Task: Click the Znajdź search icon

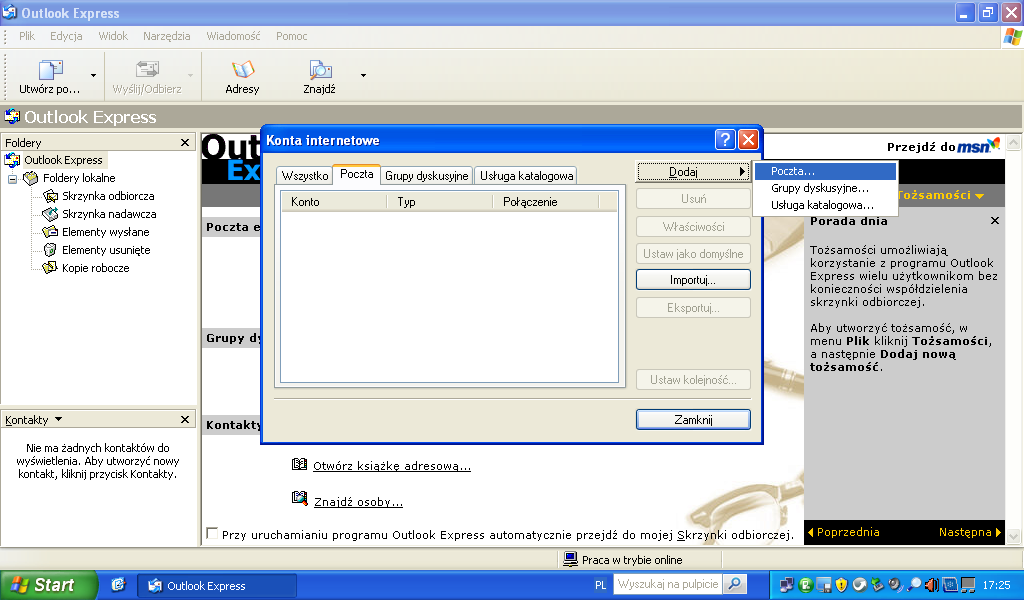Action: coord(319,69)
